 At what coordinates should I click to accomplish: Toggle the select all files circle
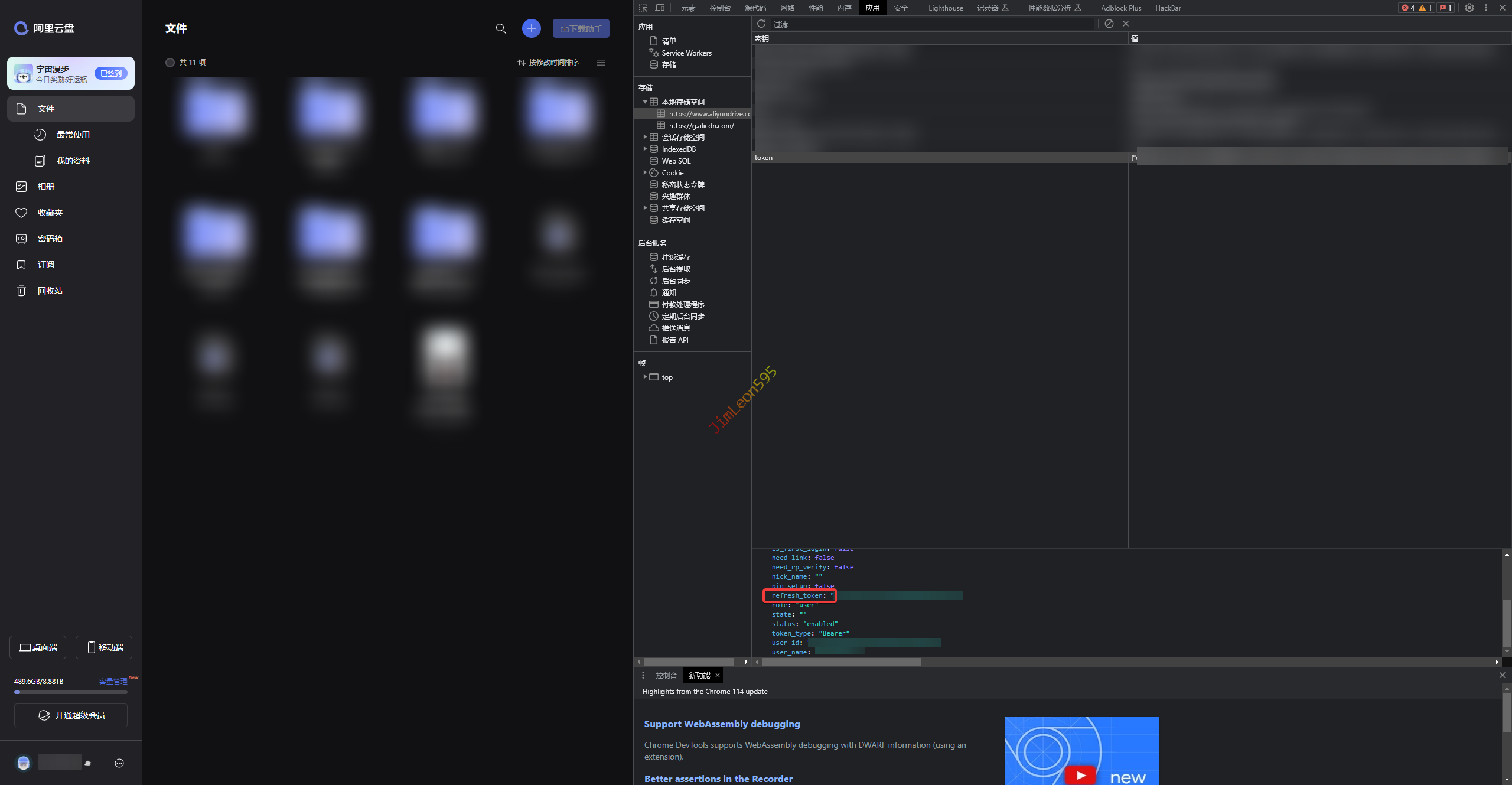point(170,63)
